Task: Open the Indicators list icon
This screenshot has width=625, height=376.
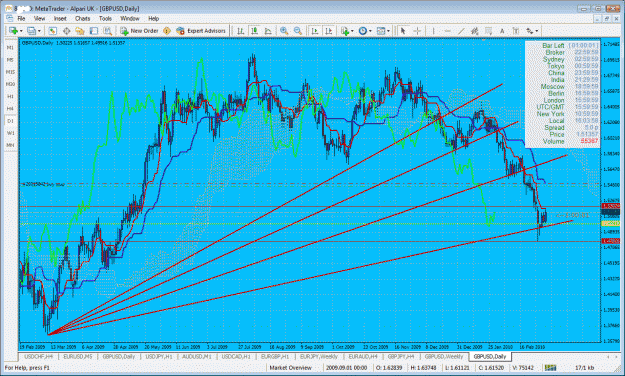Action: (x=345, y=31)
